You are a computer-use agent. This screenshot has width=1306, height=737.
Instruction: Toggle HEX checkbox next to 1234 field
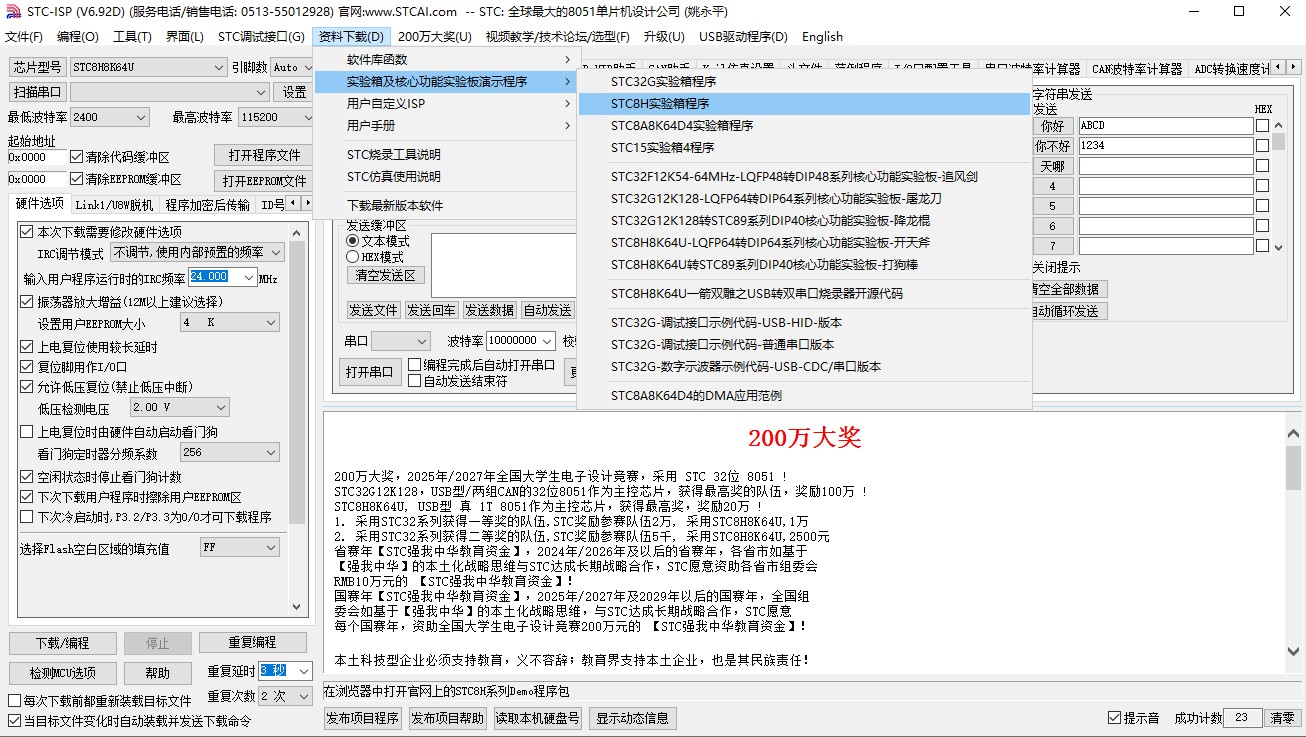(1262, 146)
